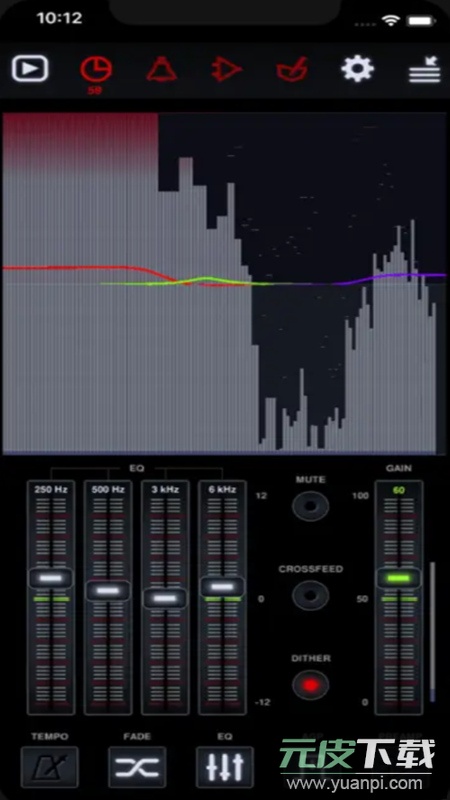Click the 6 kHz band label
This screenshot has height=800, width=450.
222,489
